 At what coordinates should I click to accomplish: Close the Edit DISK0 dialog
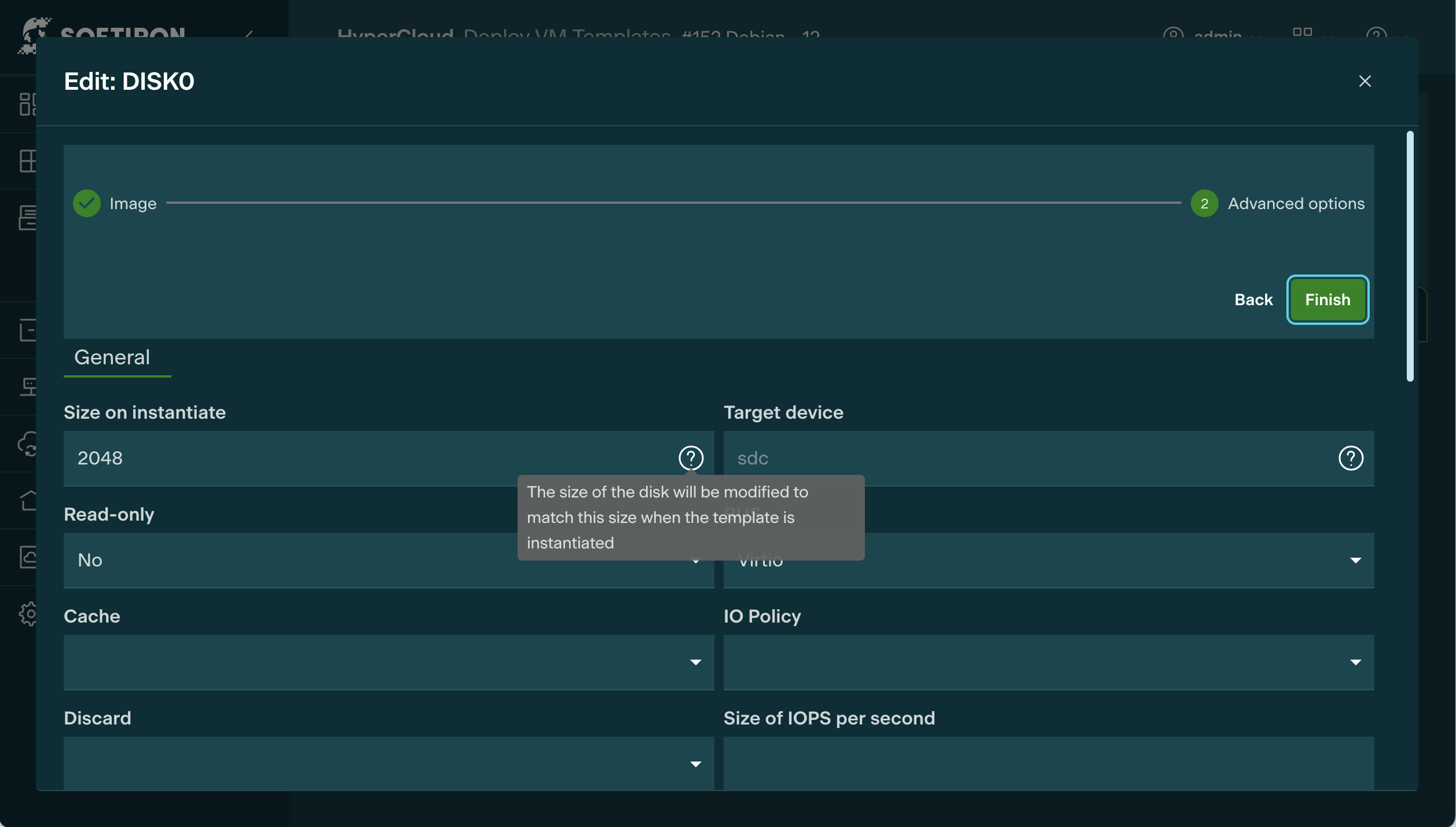[1365, 81]
